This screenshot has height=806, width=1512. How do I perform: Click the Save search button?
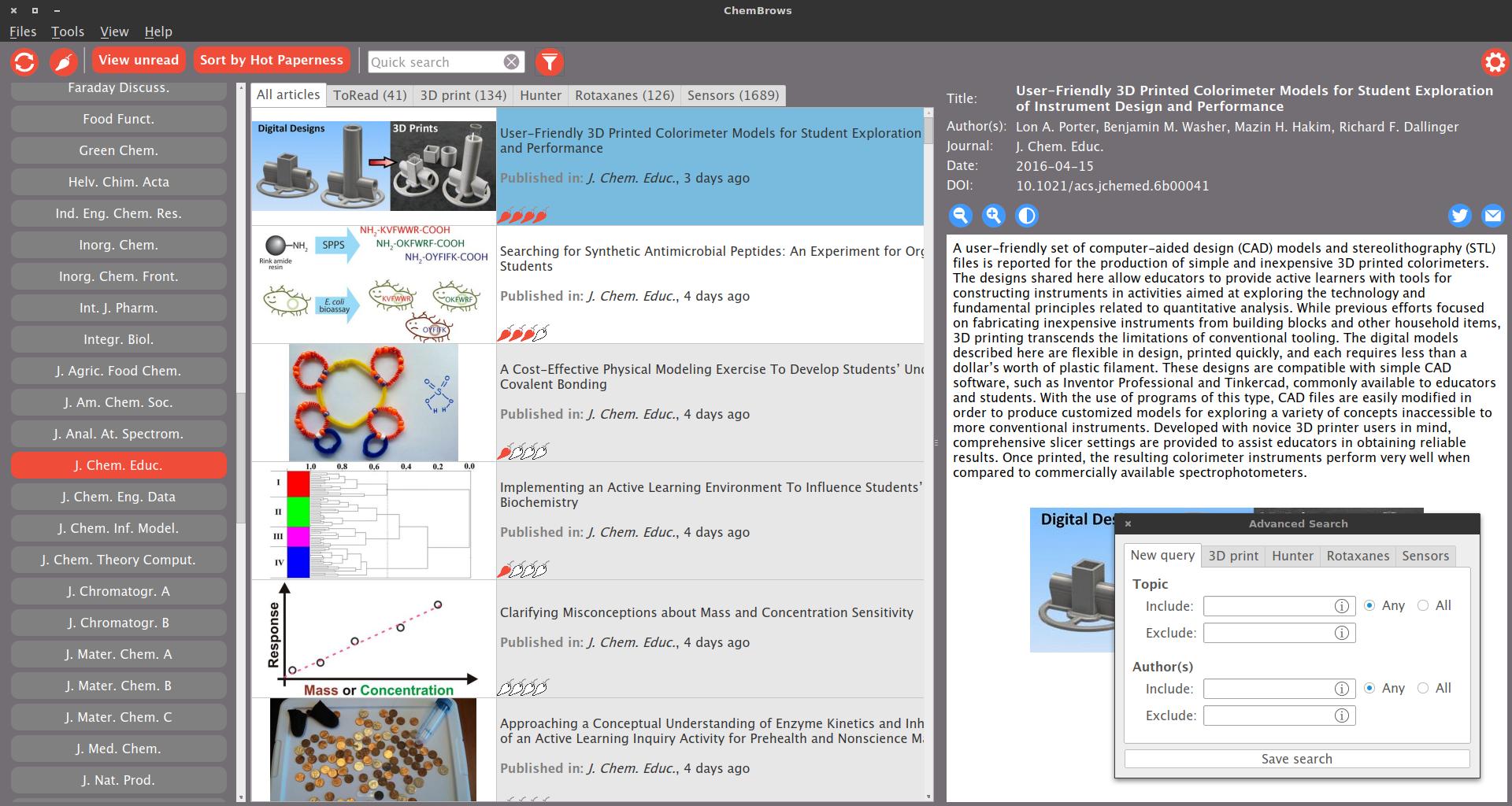1297,759
